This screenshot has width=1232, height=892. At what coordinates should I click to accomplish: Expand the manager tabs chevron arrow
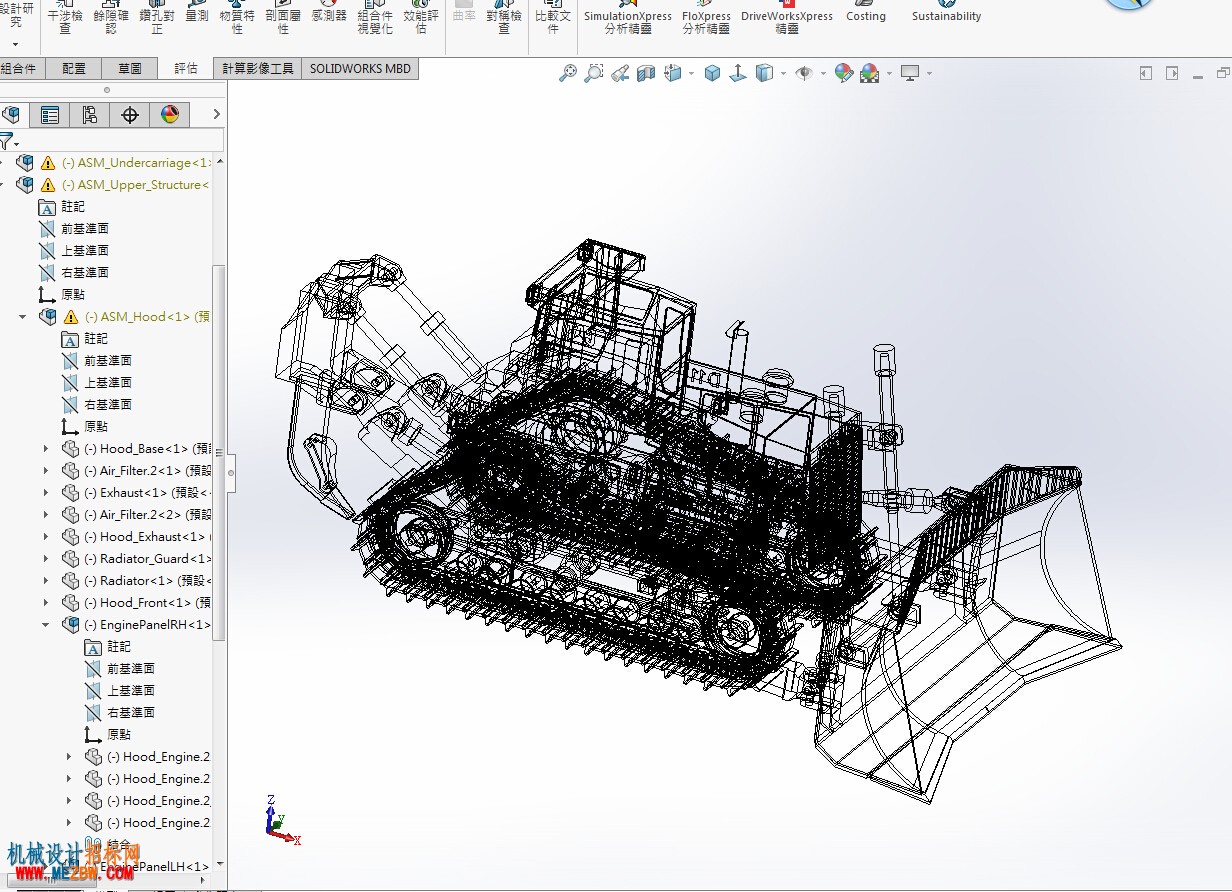216,115
